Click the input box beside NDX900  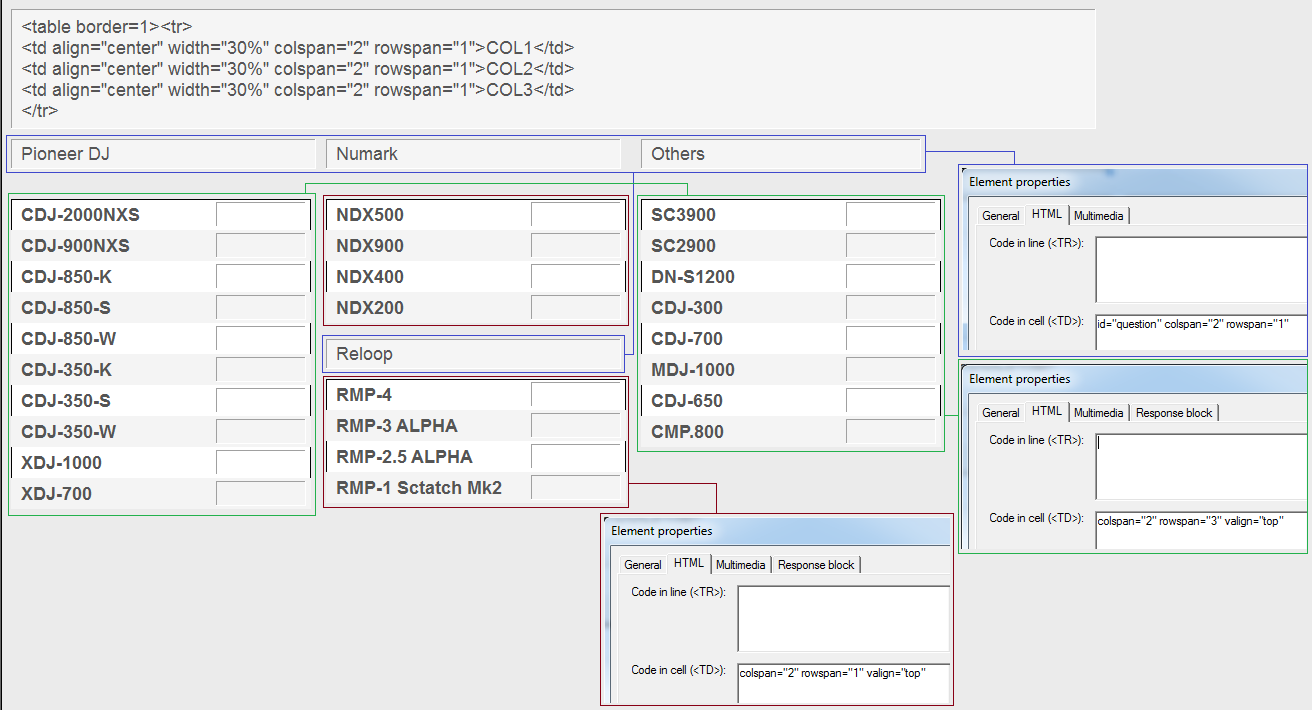[x=577, y=246]
